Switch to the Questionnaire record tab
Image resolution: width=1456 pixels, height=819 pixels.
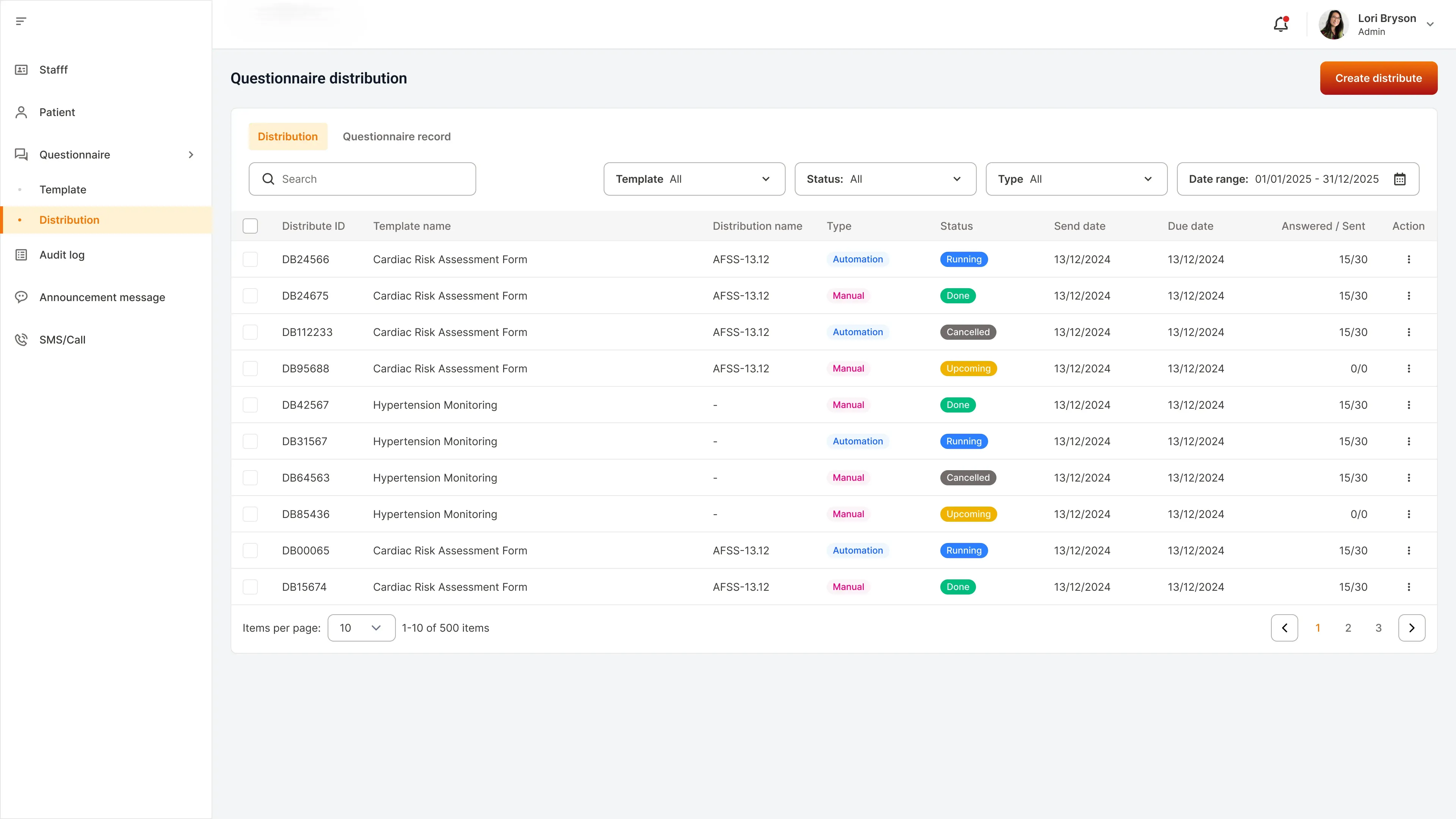coord(396,137)
